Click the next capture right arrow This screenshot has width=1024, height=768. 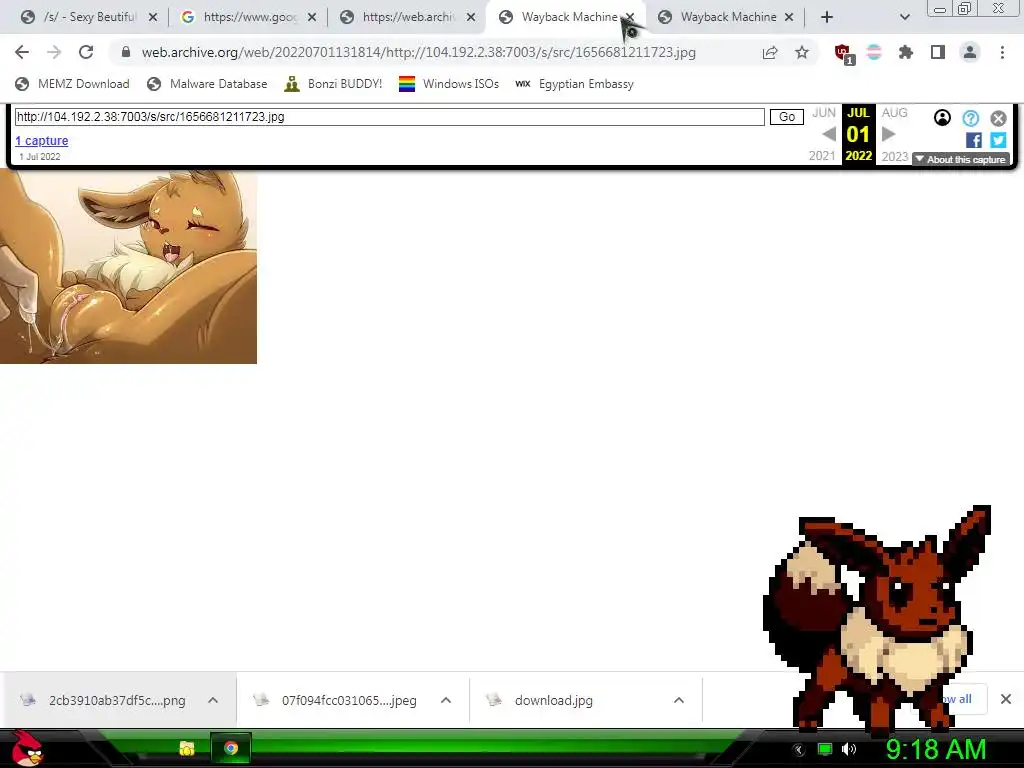click(x=888, y=134)
